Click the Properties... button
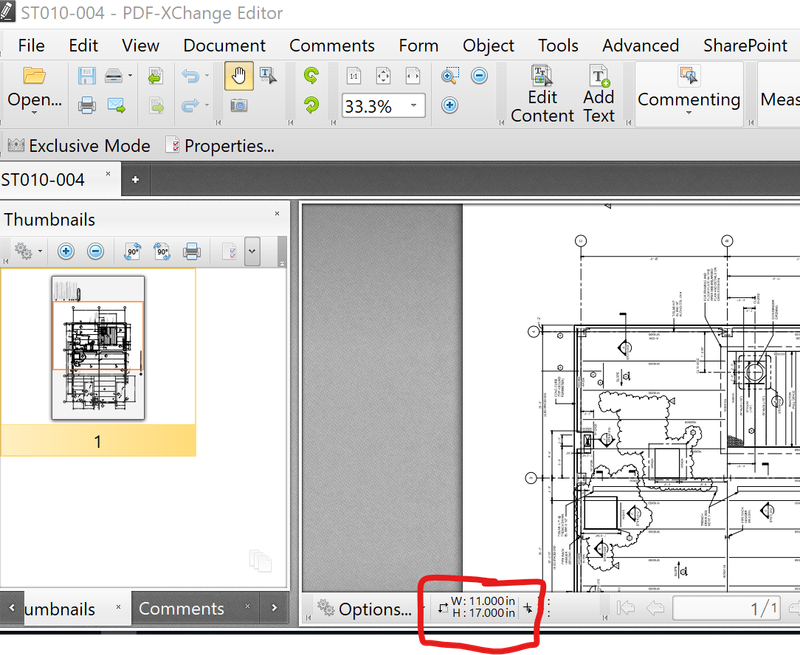The height and width of the screenshot is (655, 800). (x=219, y=146)
